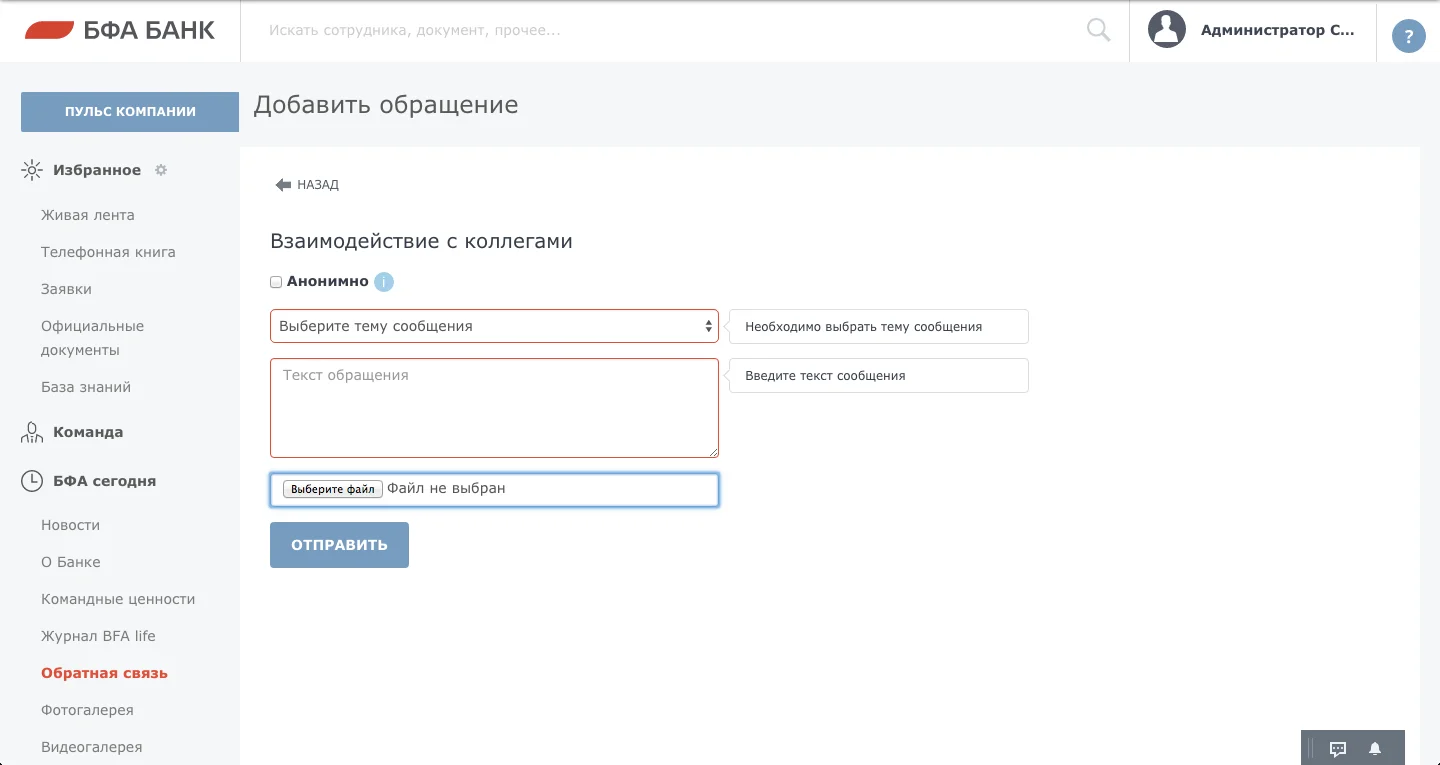The height and width of the screenshot is (765, 1440).
Task: Click the Текст обращения text area
Action: click(494, 408)
